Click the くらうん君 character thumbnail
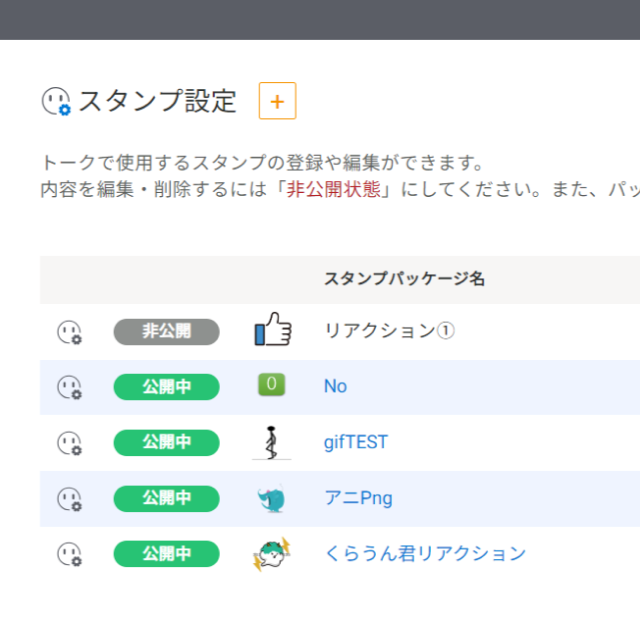The width and height of the screenshot is (640, 640). [272, 554]
